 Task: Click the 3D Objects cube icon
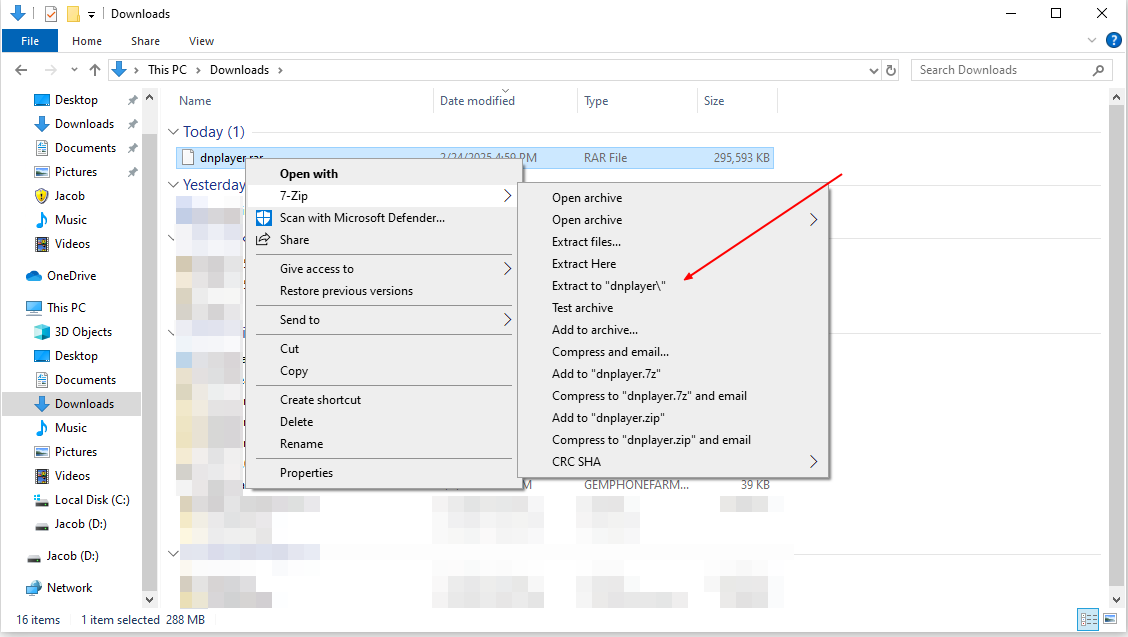coord(42,332)
